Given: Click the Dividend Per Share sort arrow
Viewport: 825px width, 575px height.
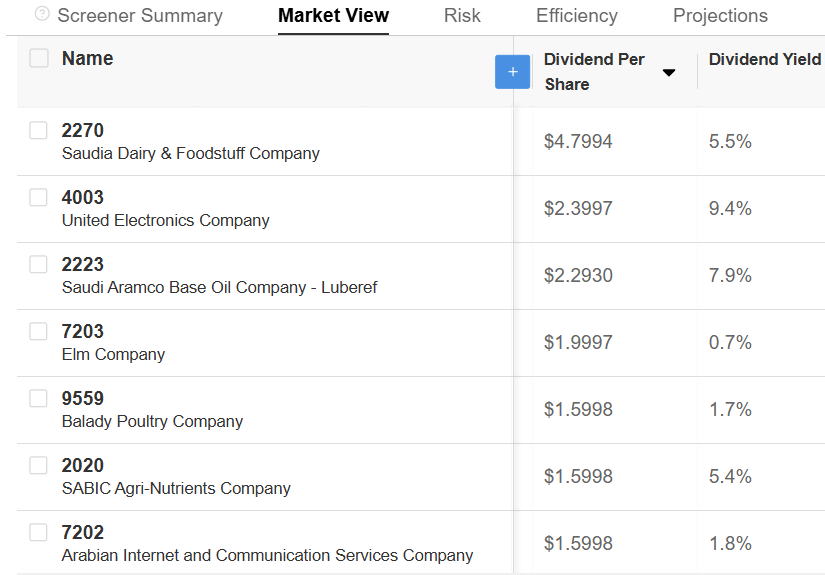Looking at the screenshot, I should [669, 73].
